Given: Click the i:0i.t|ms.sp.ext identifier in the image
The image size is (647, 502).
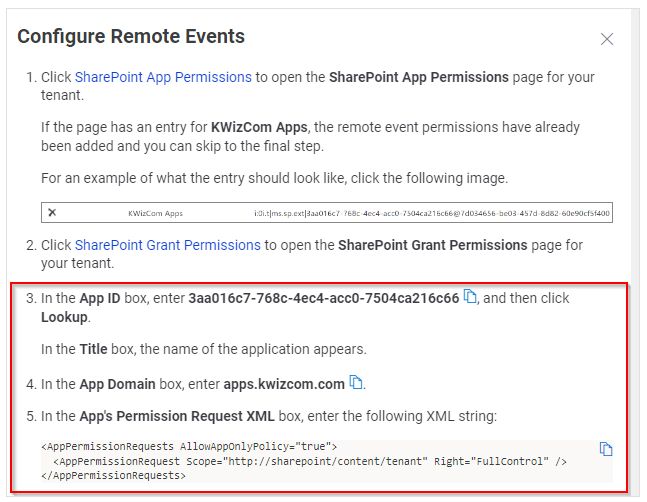Looking at the screenshot, I should [432, 213].
